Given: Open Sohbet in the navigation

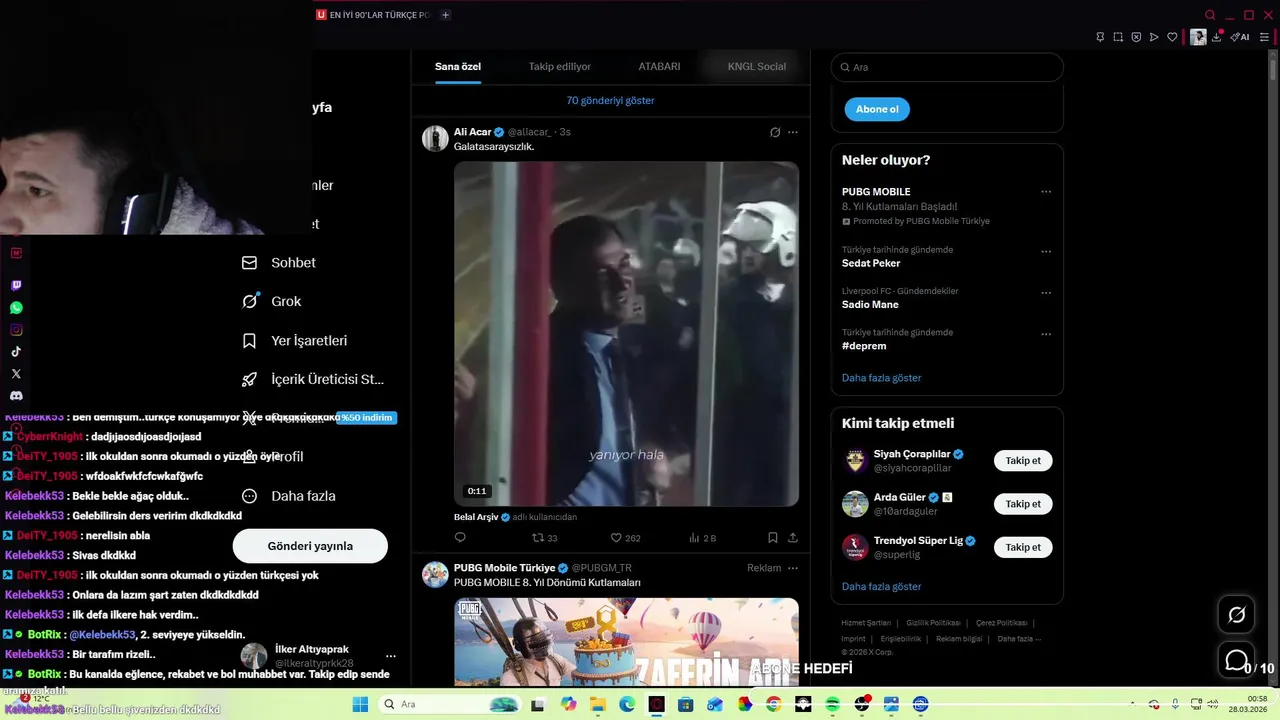Looking at the screenshot, I should pos(279,263).
